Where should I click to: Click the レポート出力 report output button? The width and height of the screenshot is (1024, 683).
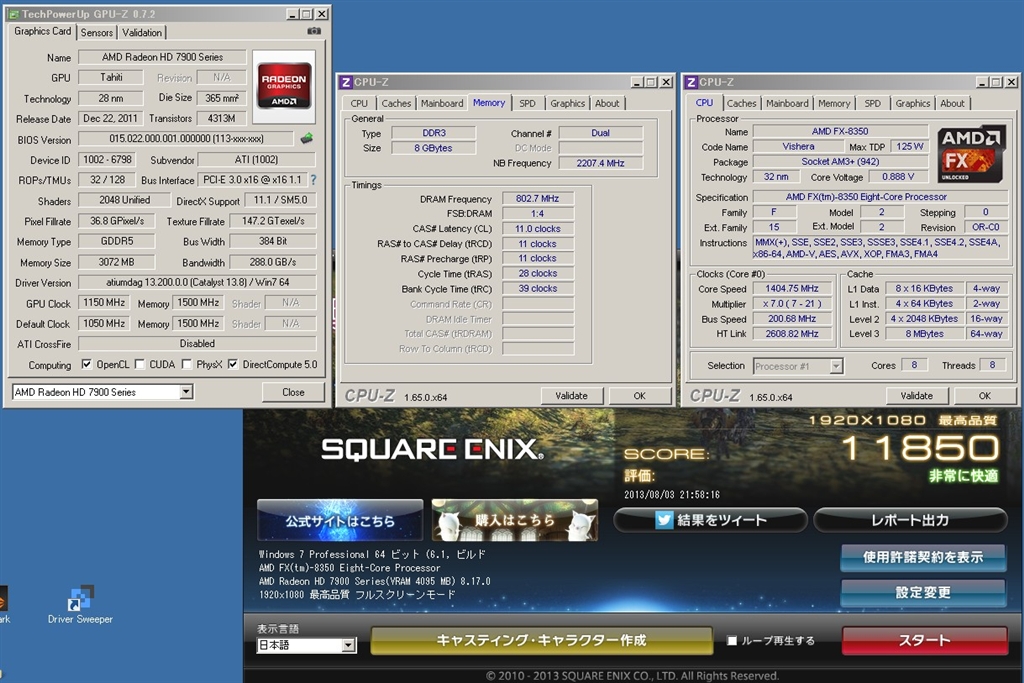tap(910, 520)
